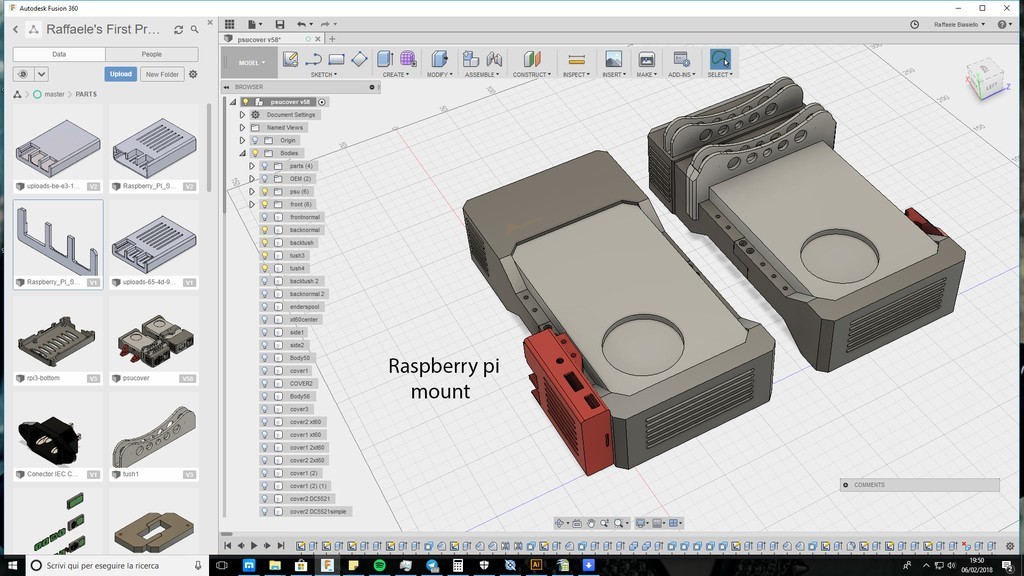Click the Upload button

coord(120,74)
